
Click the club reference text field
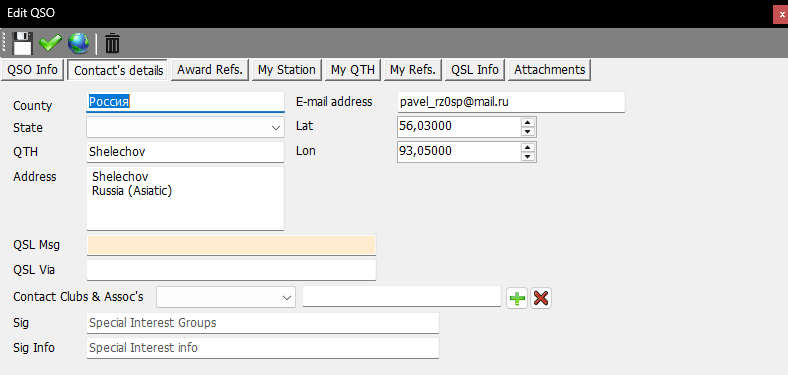(402, 296)
